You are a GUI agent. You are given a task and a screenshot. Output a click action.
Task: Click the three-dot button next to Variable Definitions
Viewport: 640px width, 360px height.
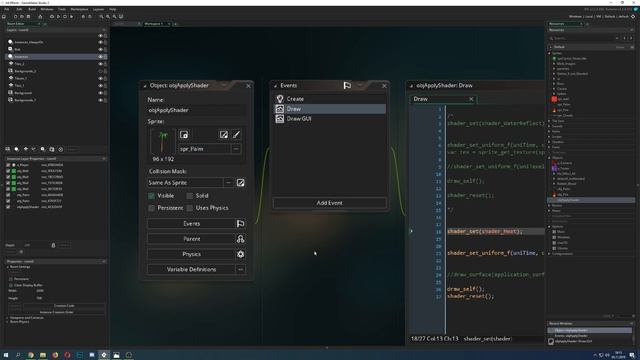tap(240, 269)
